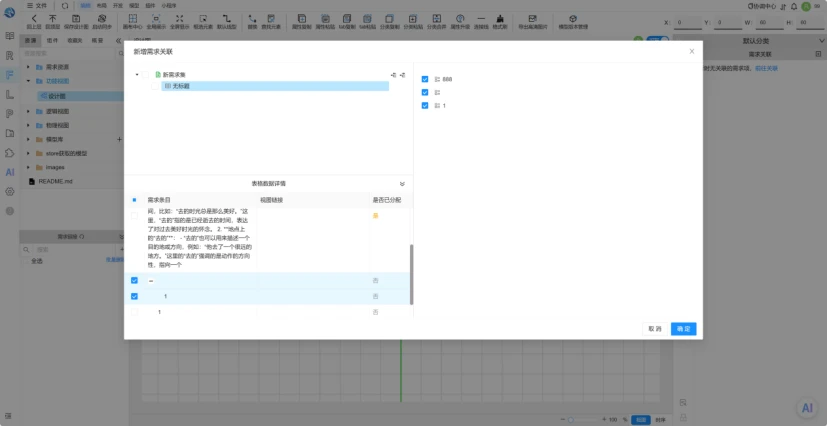Expand the store获取的模型 folder
The height and width of the screenshot is (426, 827).
(x=28, y=153)
